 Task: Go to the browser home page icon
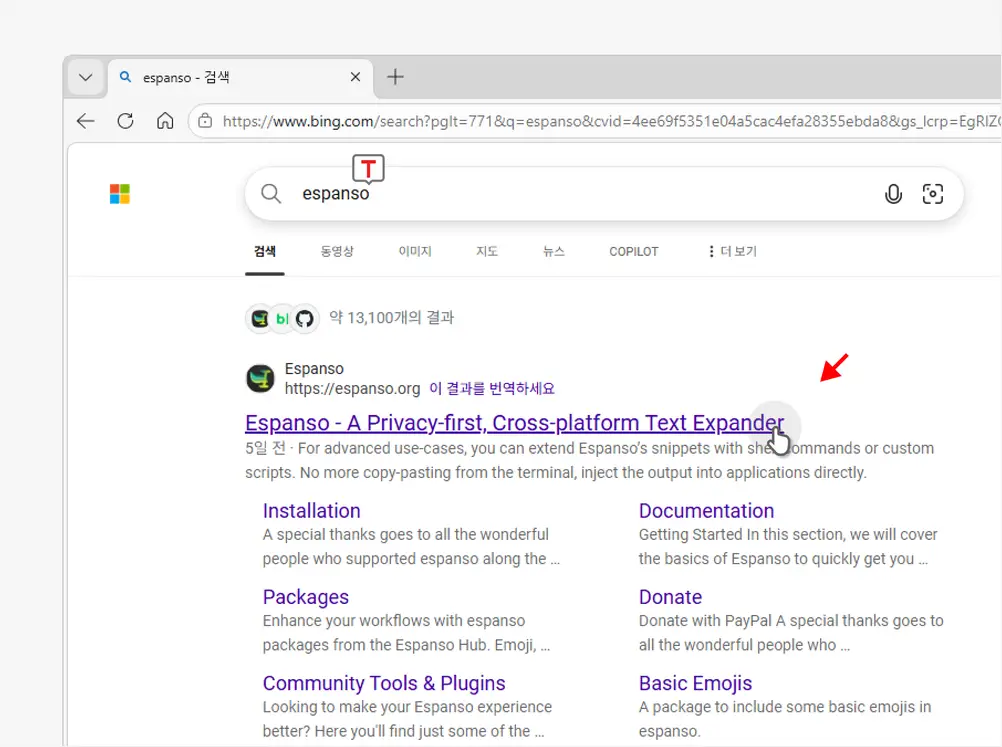[x=165, y=121]
